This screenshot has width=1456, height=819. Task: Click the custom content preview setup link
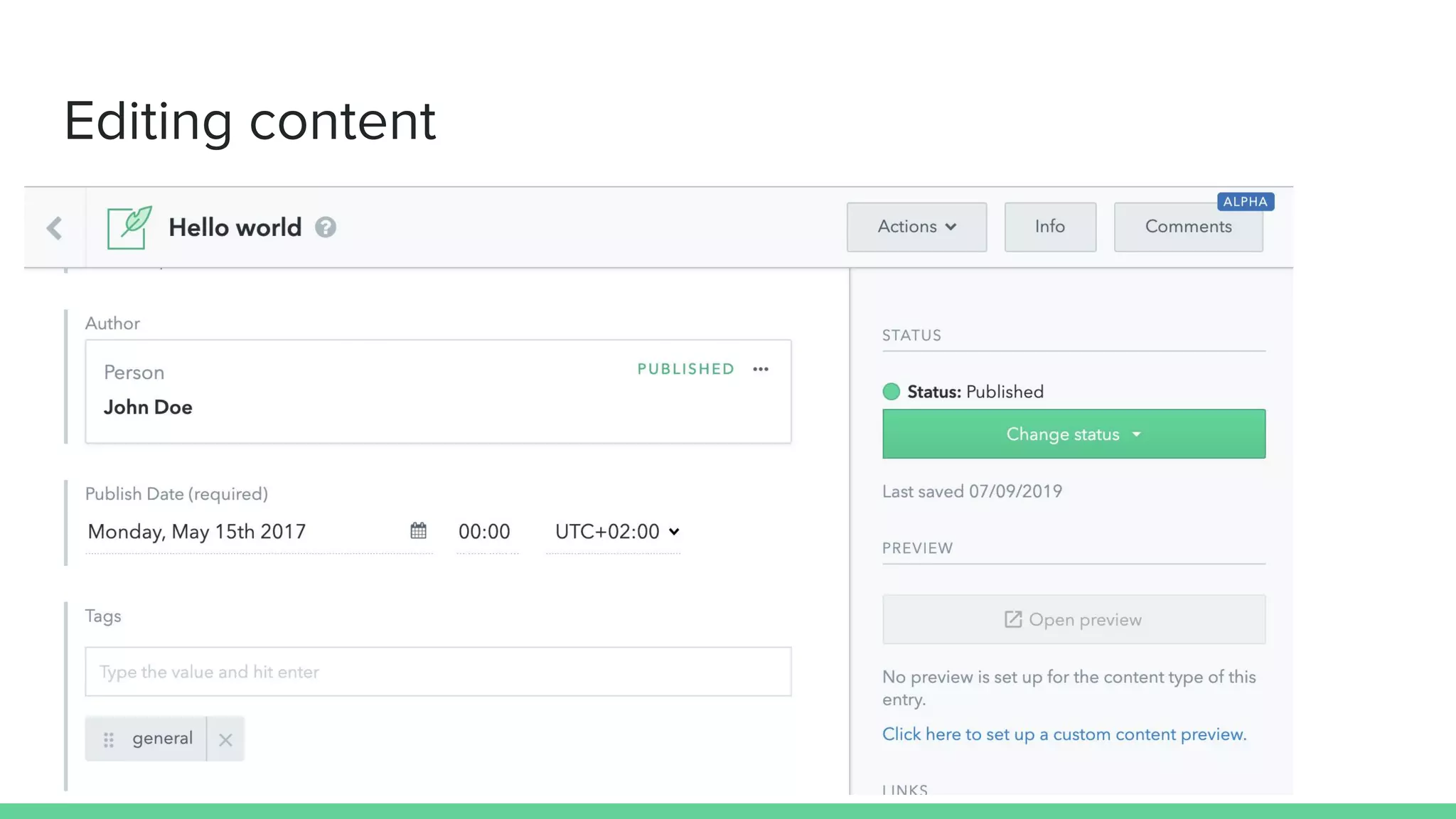[1064, 734]
